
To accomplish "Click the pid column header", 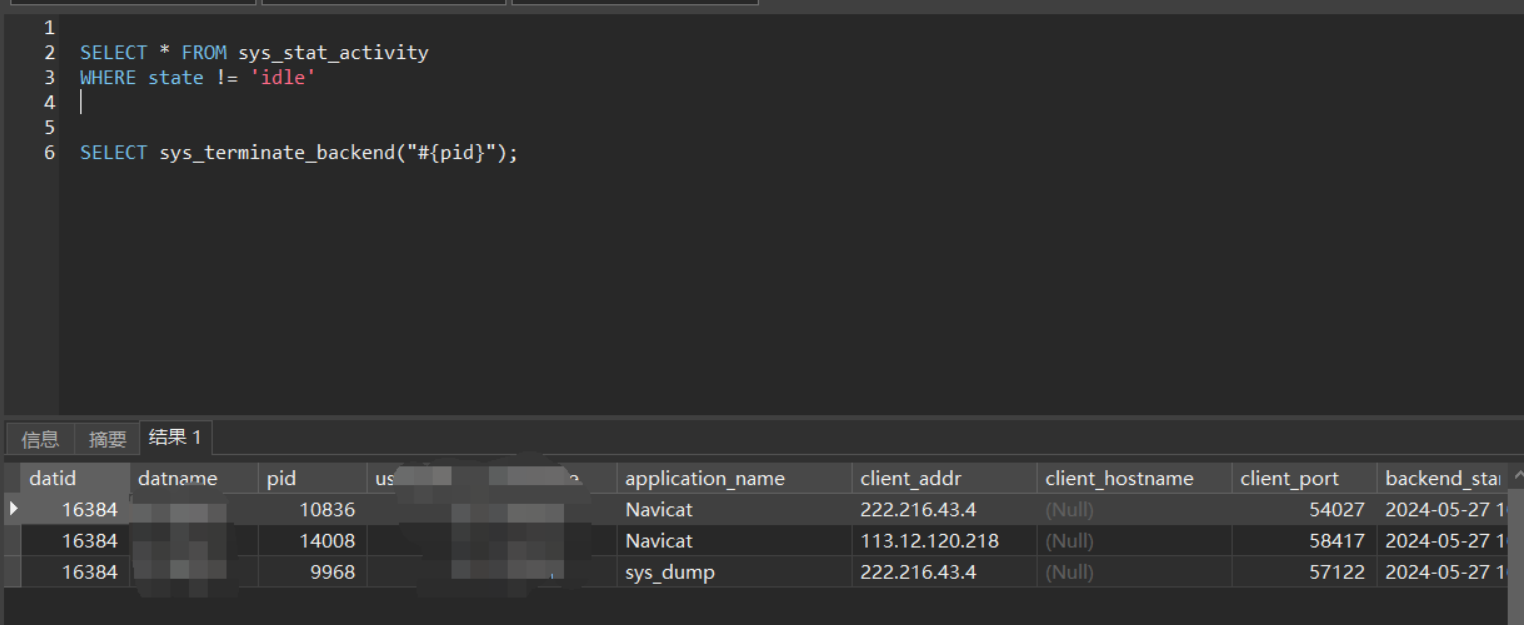I will point(312,478).
